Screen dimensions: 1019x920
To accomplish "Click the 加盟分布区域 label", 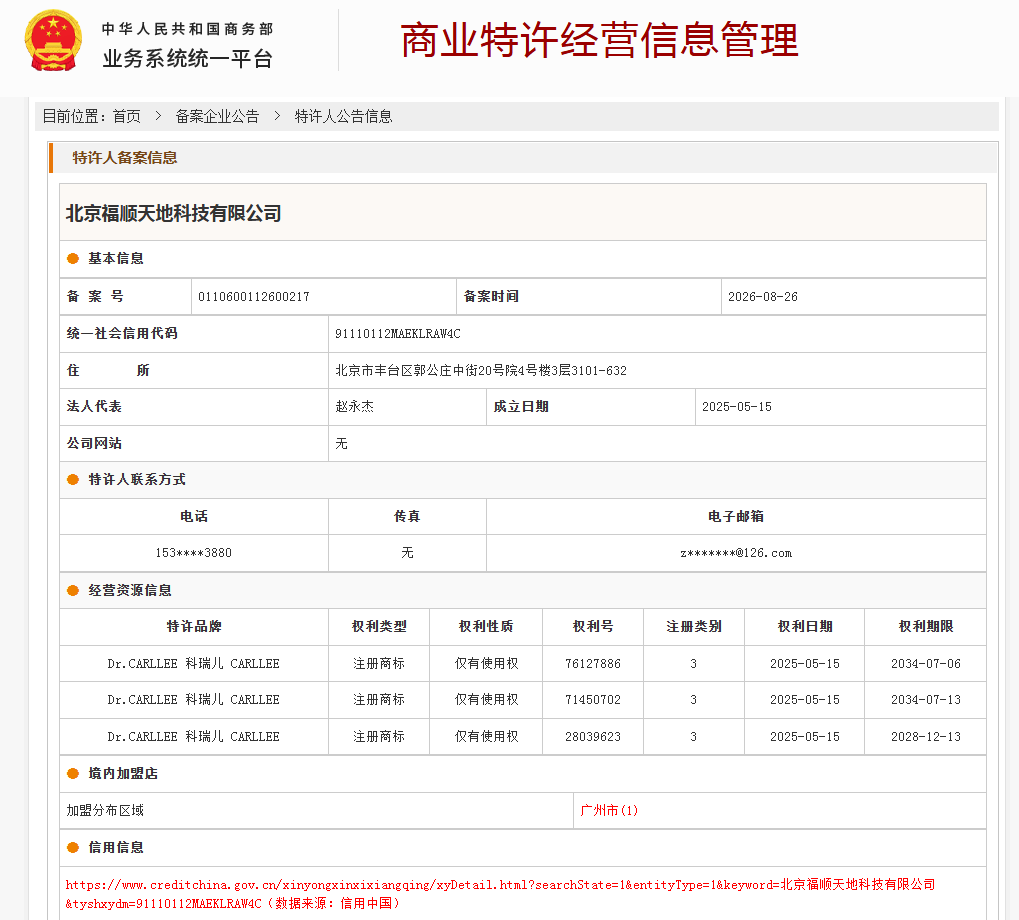I will [x=105, y=810].
